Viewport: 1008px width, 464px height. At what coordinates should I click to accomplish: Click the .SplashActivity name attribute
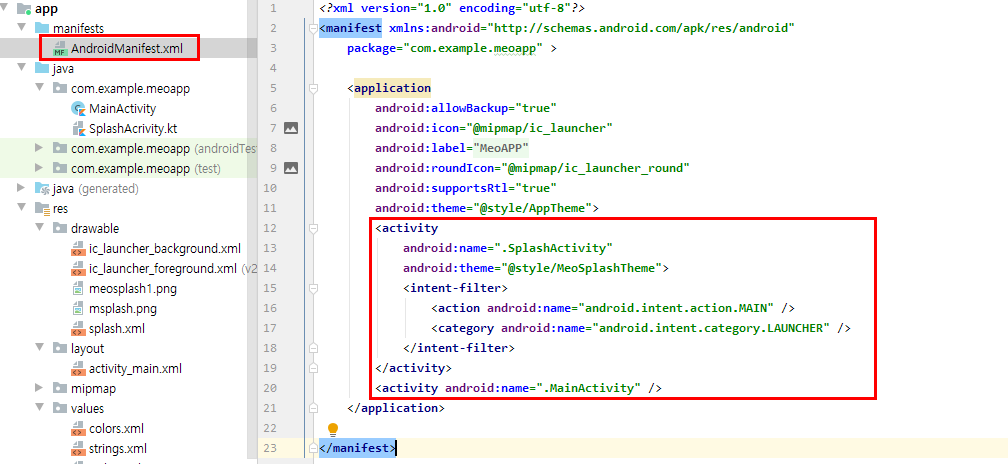[x=508, y=248]
